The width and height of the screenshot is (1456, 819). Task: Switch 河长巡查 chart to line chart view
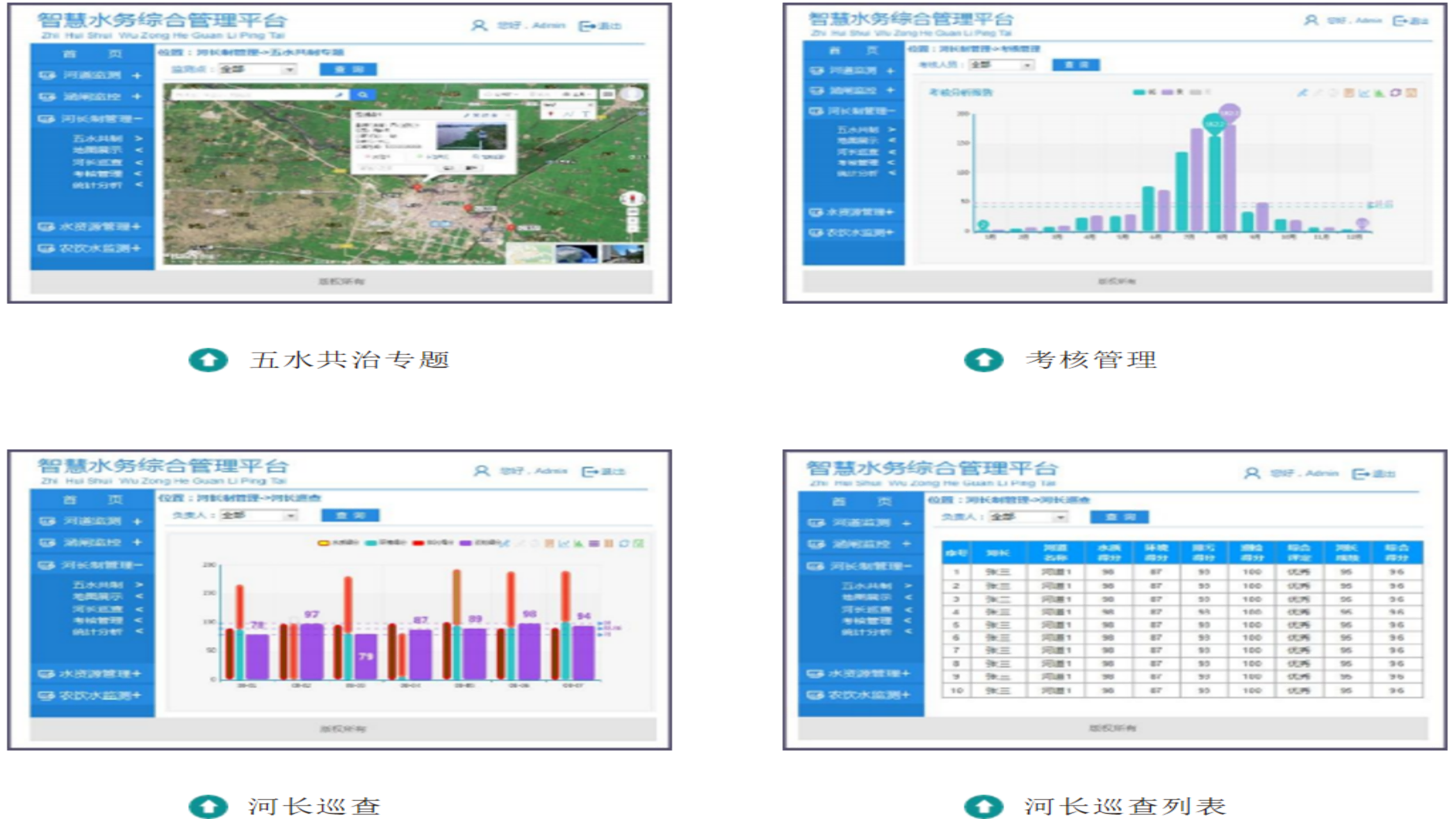[x=564, y=544]
